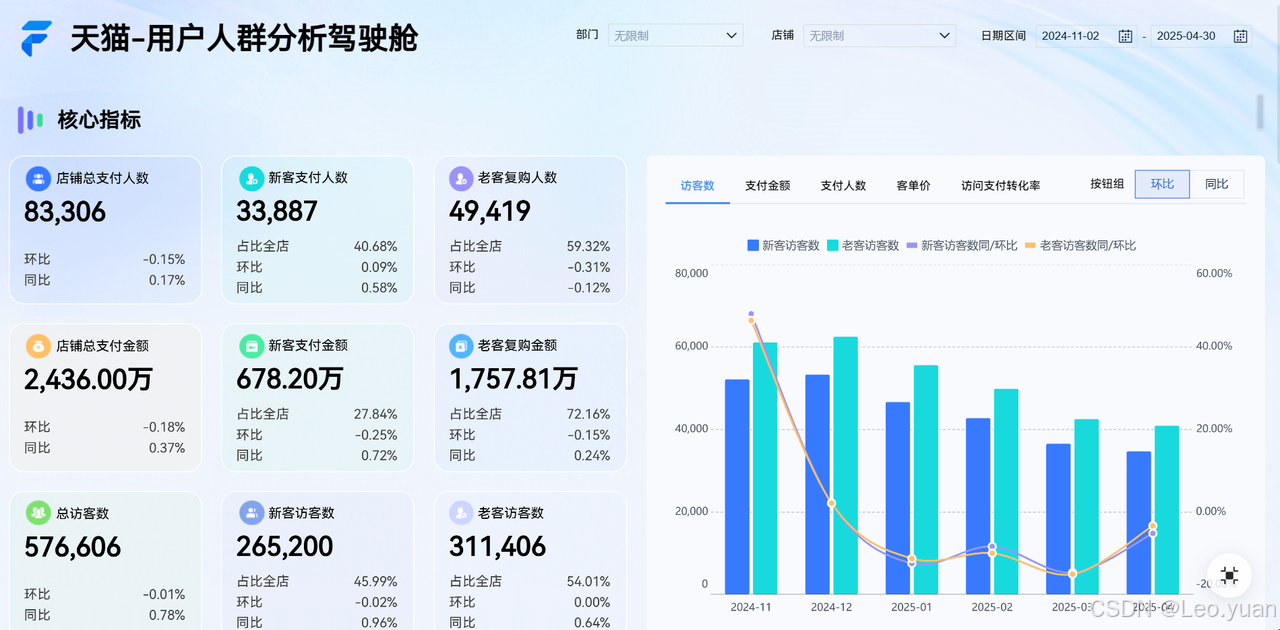Click the 新客访客数 card icon
This screenshot has width=1280, height=630.
point(251,513)
